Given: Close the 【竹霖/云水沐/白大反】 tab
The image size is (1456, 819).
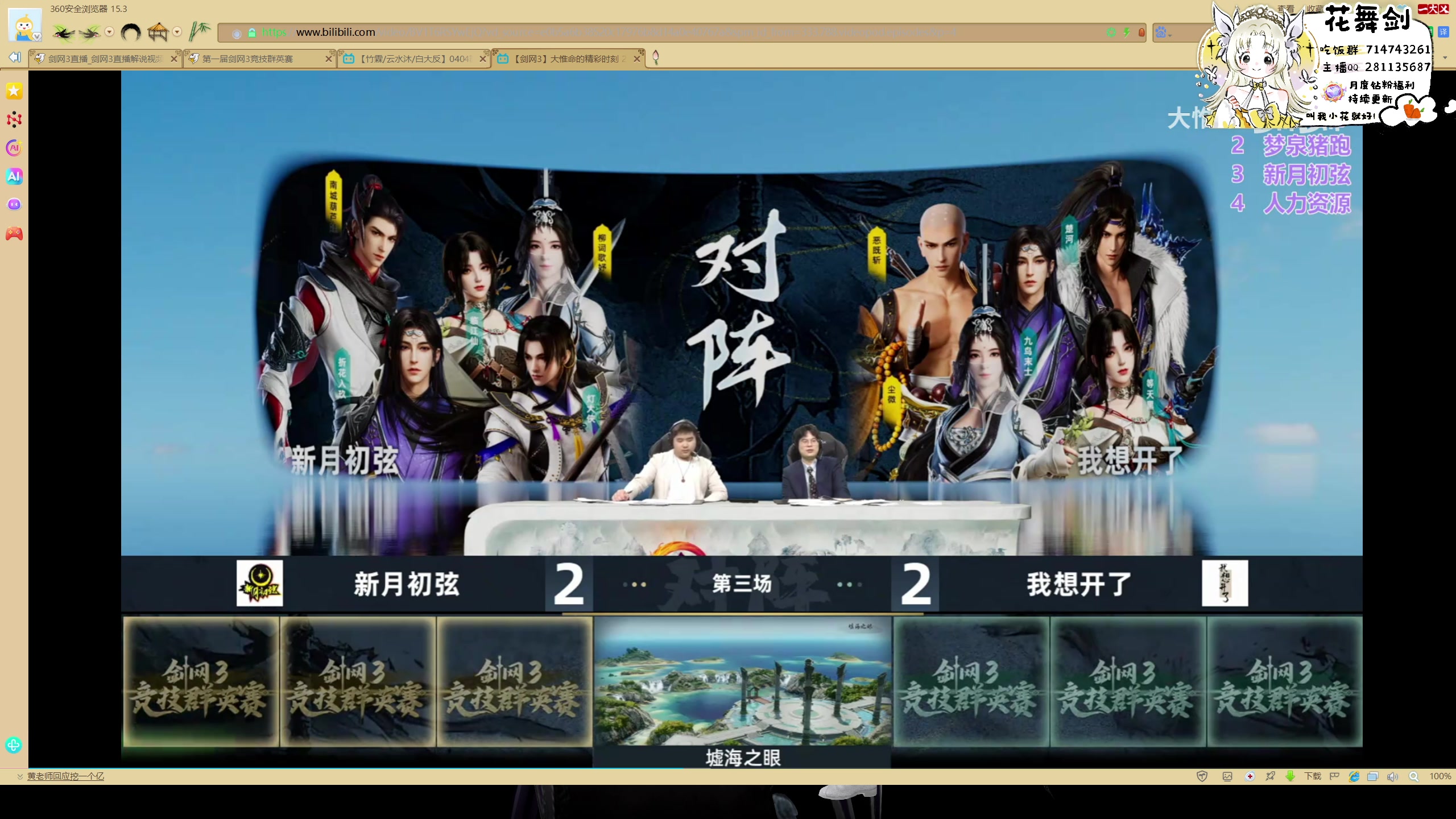Looking at the screenshot, I should pyautogui.click(x=483, y=59).
